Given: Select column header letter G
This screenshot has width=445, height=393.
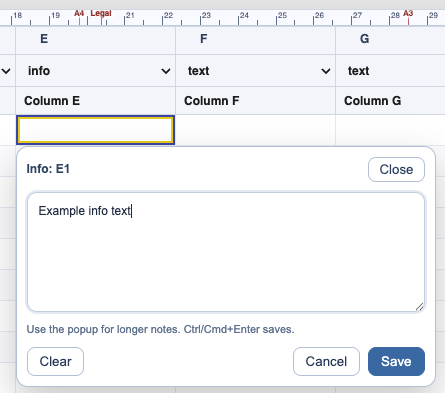Looking at the screenshot, I should point(364,39).
